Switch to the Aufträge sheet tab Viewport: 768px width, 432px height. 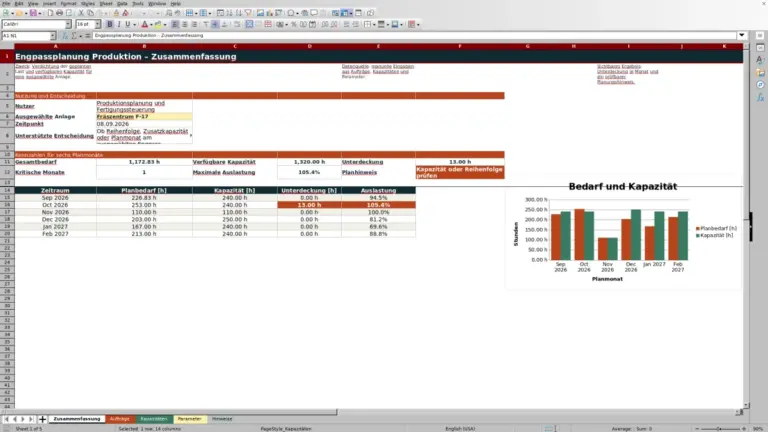pos(120,419)
